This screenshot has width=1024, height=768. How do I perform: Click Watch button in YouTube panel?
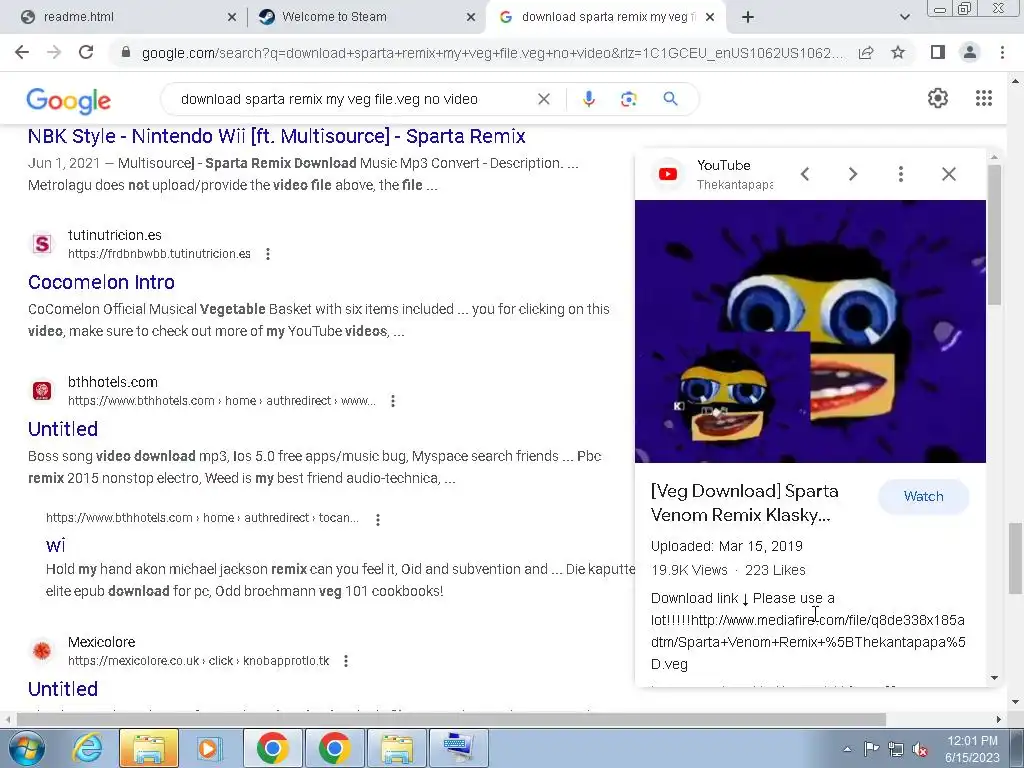(x=923, y=496)
